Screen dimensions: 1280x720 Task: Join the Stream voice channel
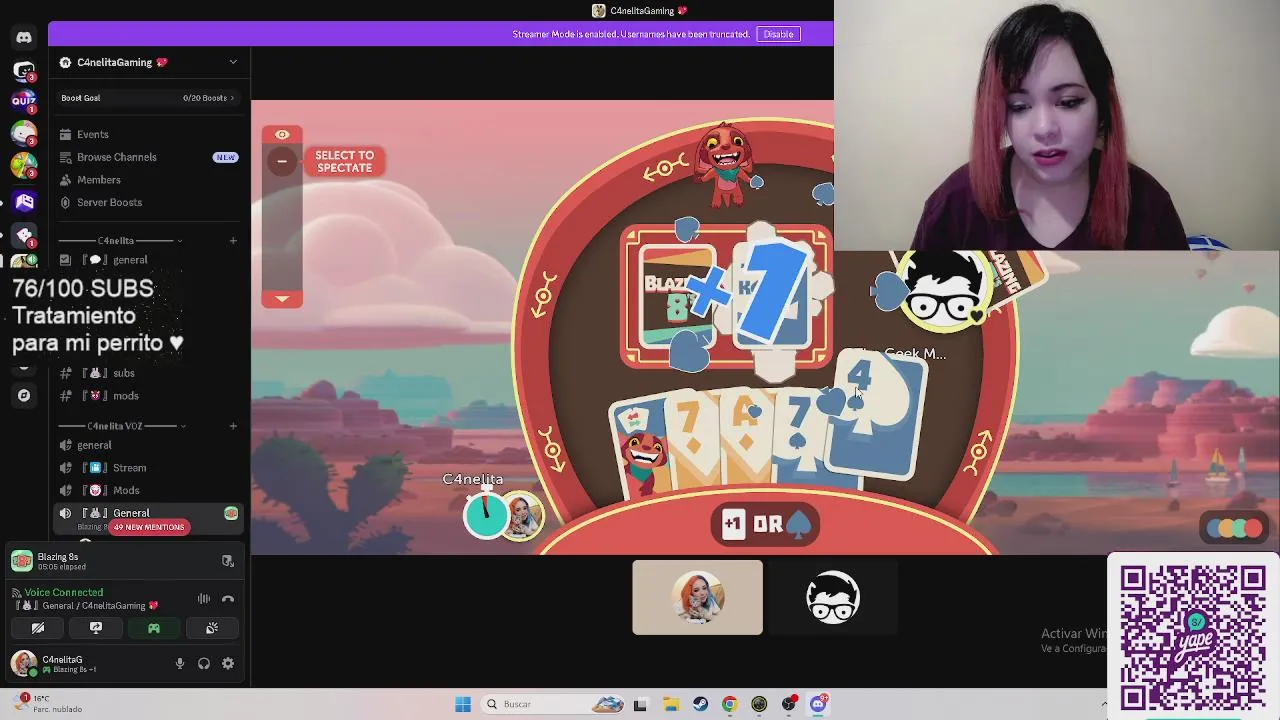(150, 468)
